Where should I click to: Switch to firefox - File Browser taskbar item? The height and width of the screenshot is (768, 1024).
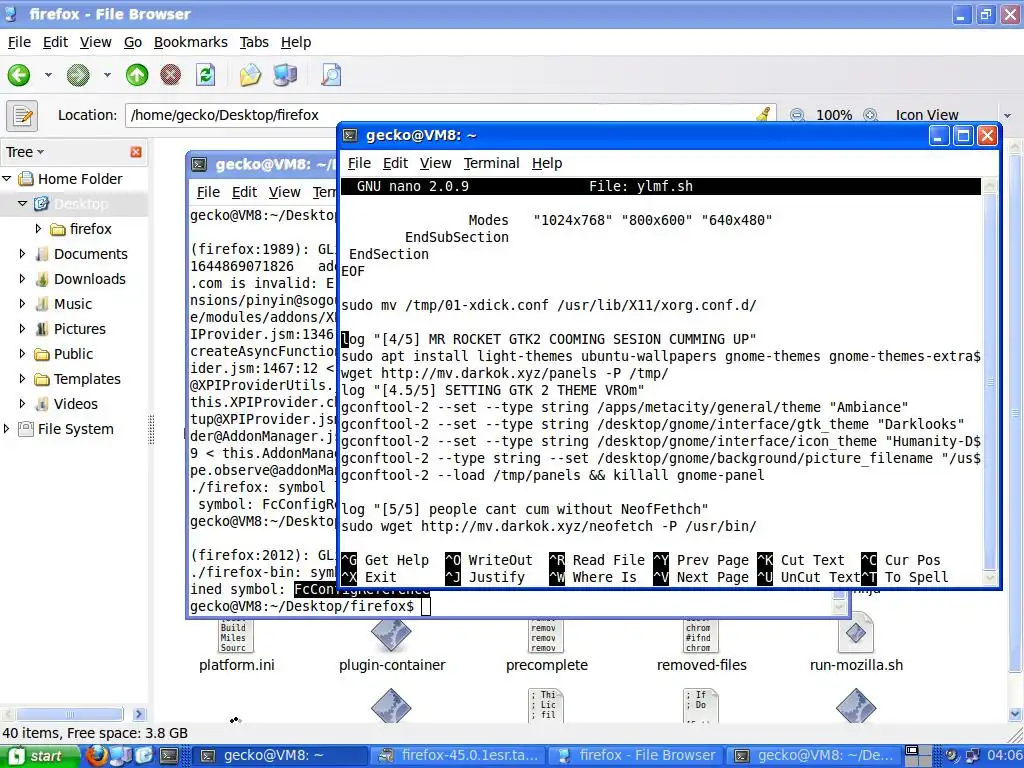point(637,756)
